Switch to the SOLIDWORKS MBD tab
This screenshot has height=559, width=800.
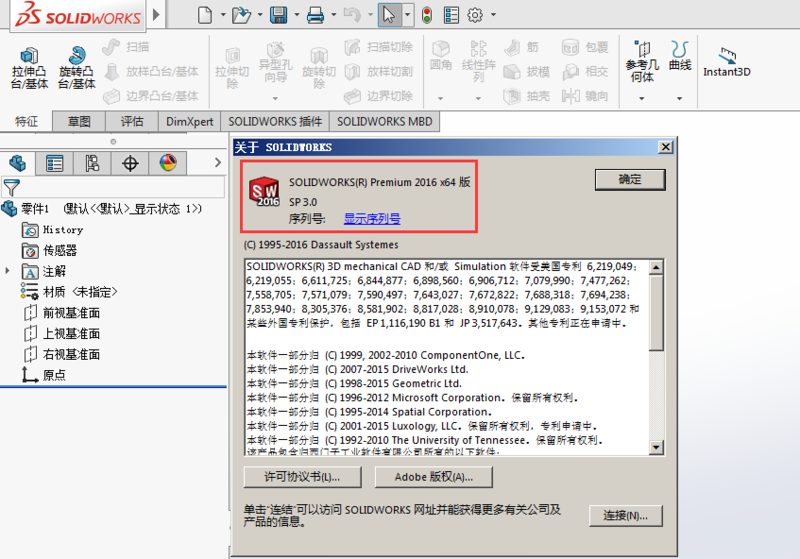[384, 121]
